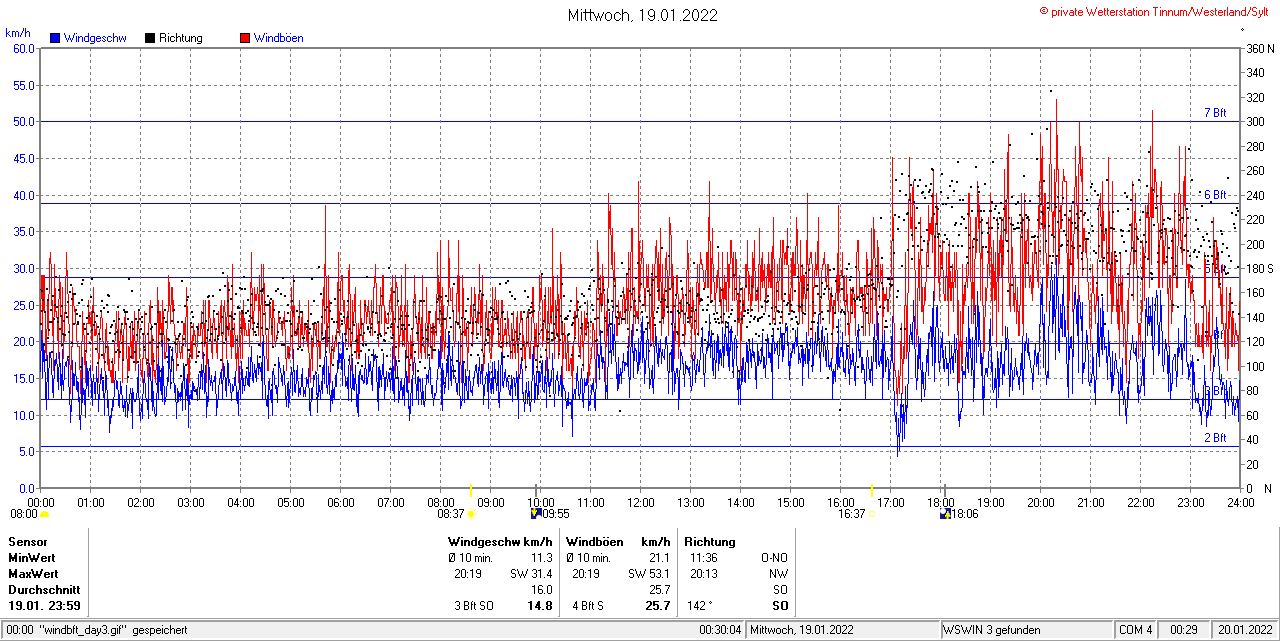Click the 'MinWert' row label
The image size is (1280, 641).
point(32,558)
